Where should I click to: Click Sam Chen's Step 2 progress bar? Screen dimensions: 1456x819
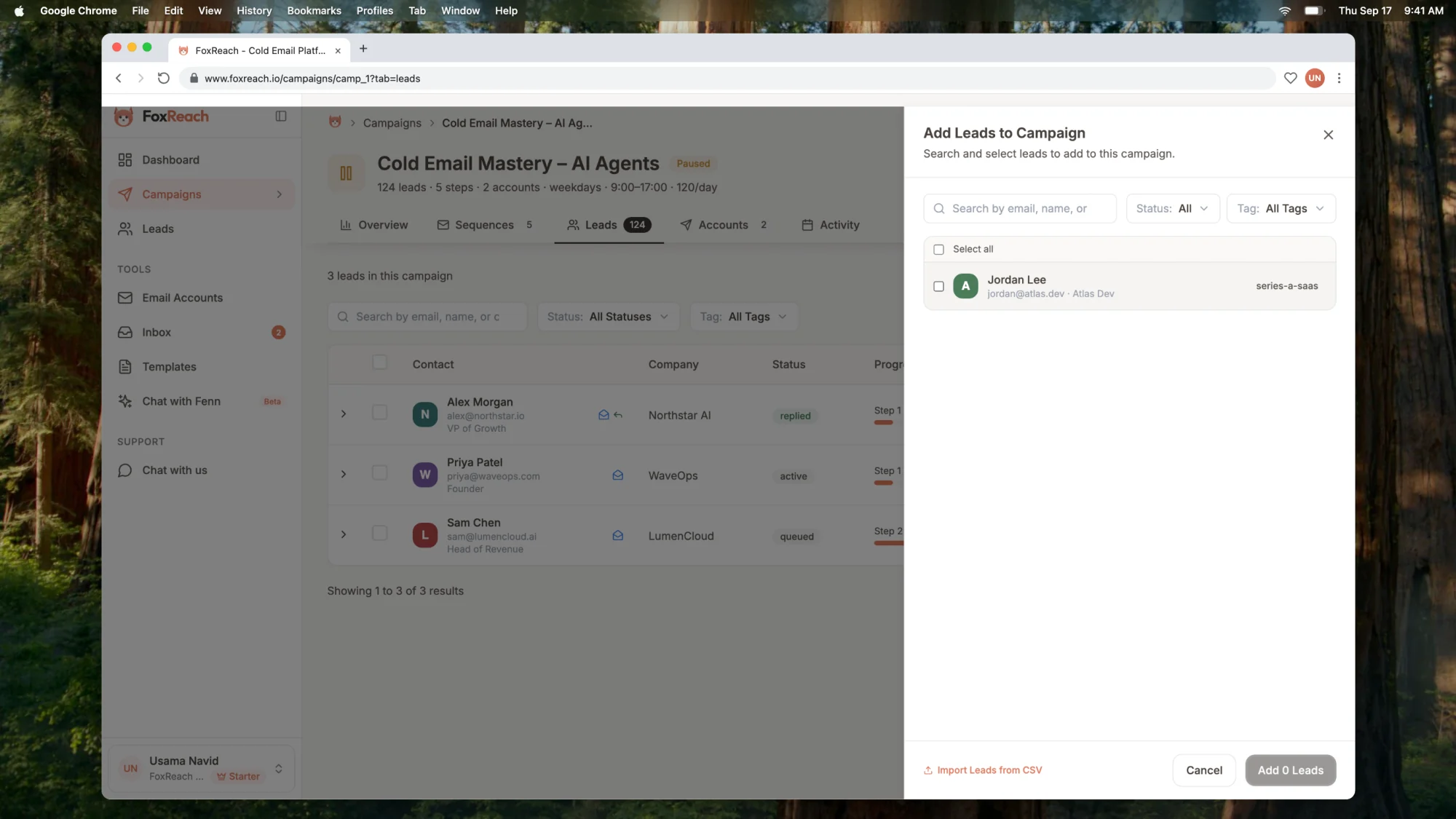coord(889,543)
